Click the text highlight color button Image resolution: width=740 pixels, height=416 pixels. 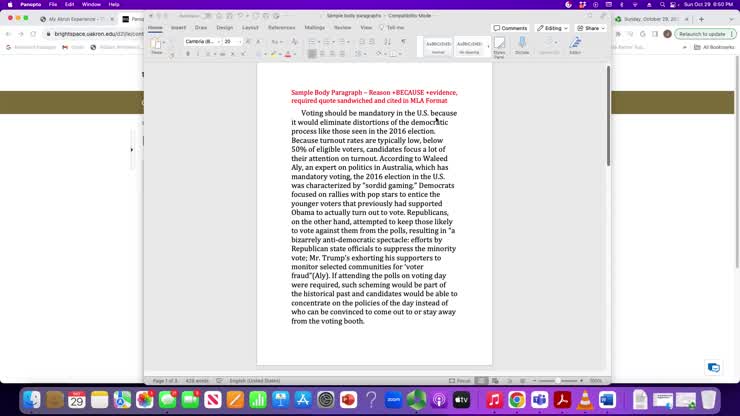273,54
